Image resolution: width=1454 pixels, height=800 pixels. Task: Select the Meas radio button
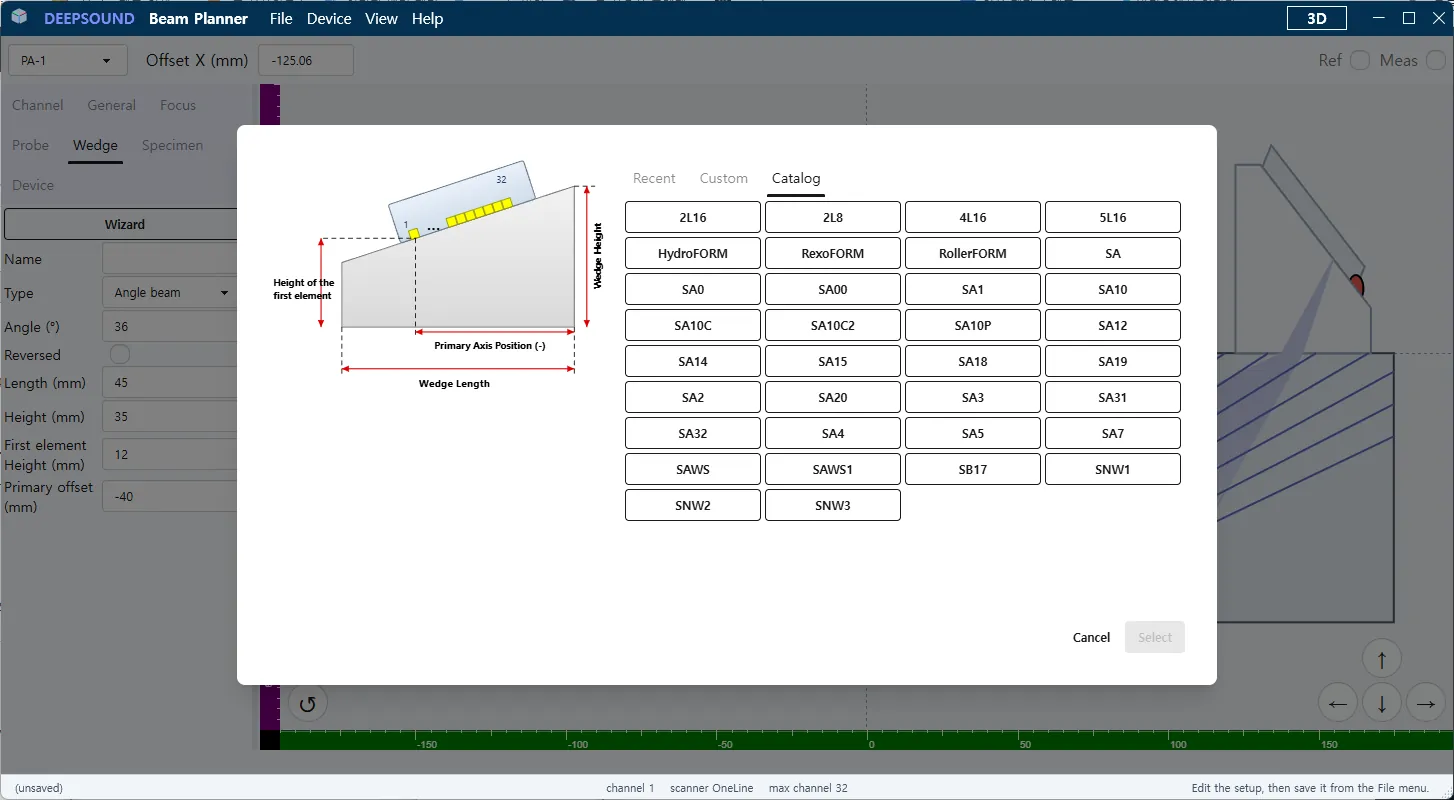pyautogui.click(x=1436, y=60)
